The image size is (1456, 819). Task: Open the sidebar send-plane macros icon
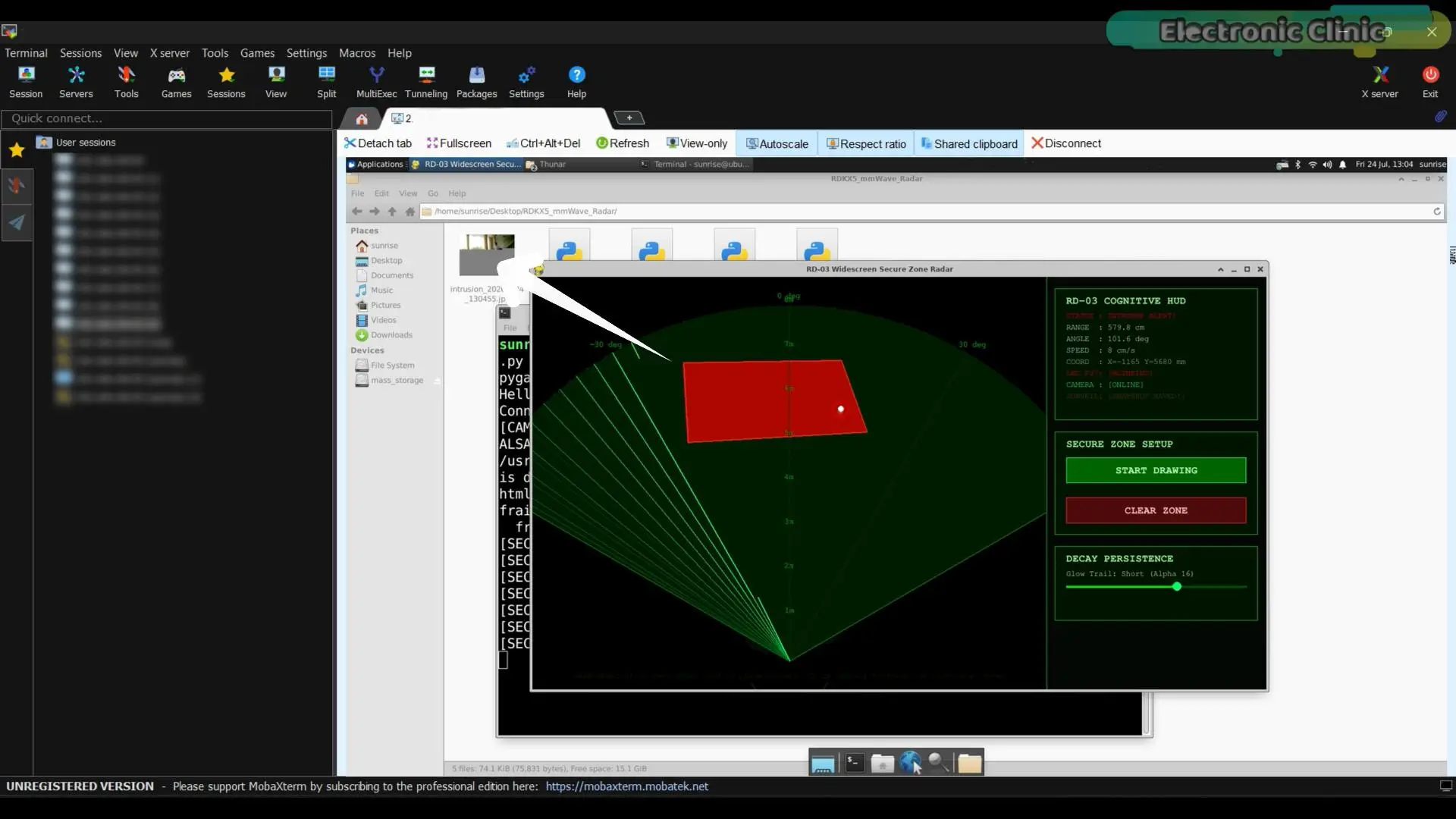click(17, 222)
